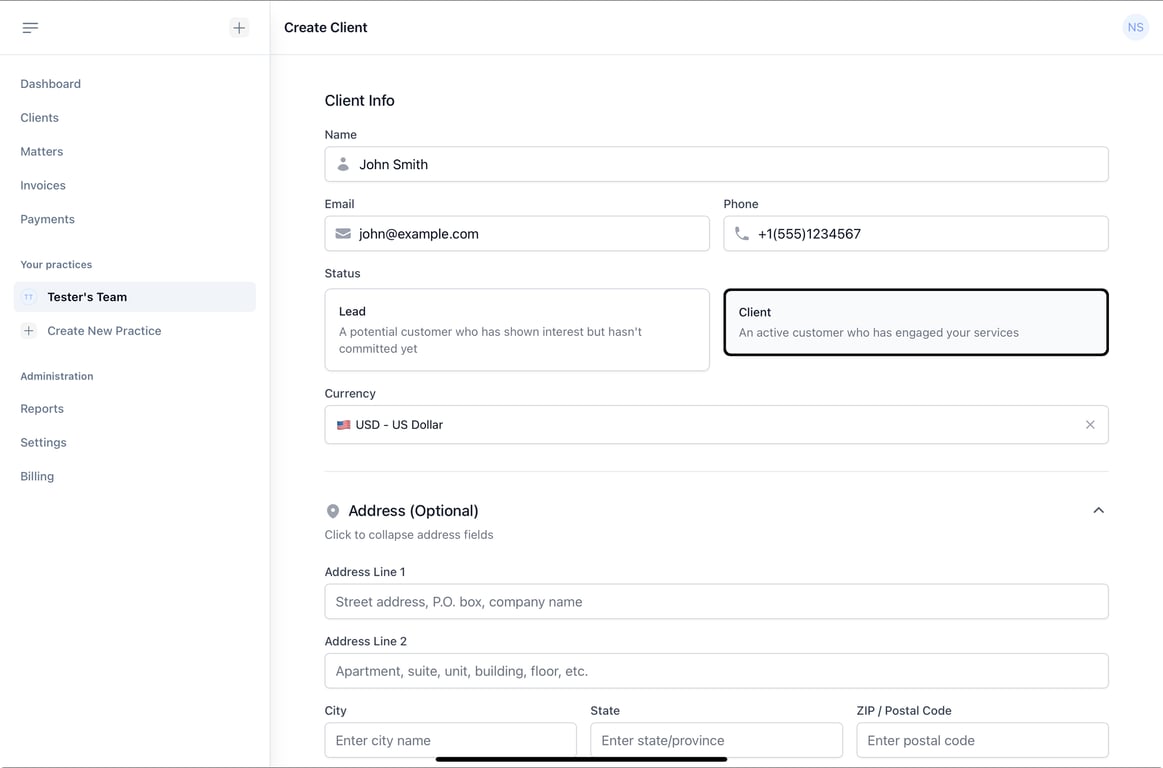The image size is (1163, 768).
Task: Open the Matters section
Action: 42,152
